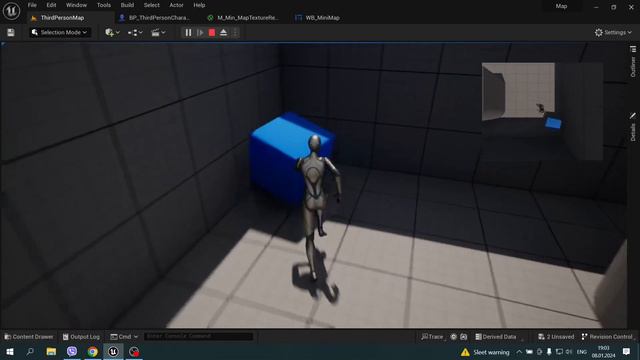Open Google Chrome from taskbar
Screen dimensions: 640x360
(x=93, y=351)
